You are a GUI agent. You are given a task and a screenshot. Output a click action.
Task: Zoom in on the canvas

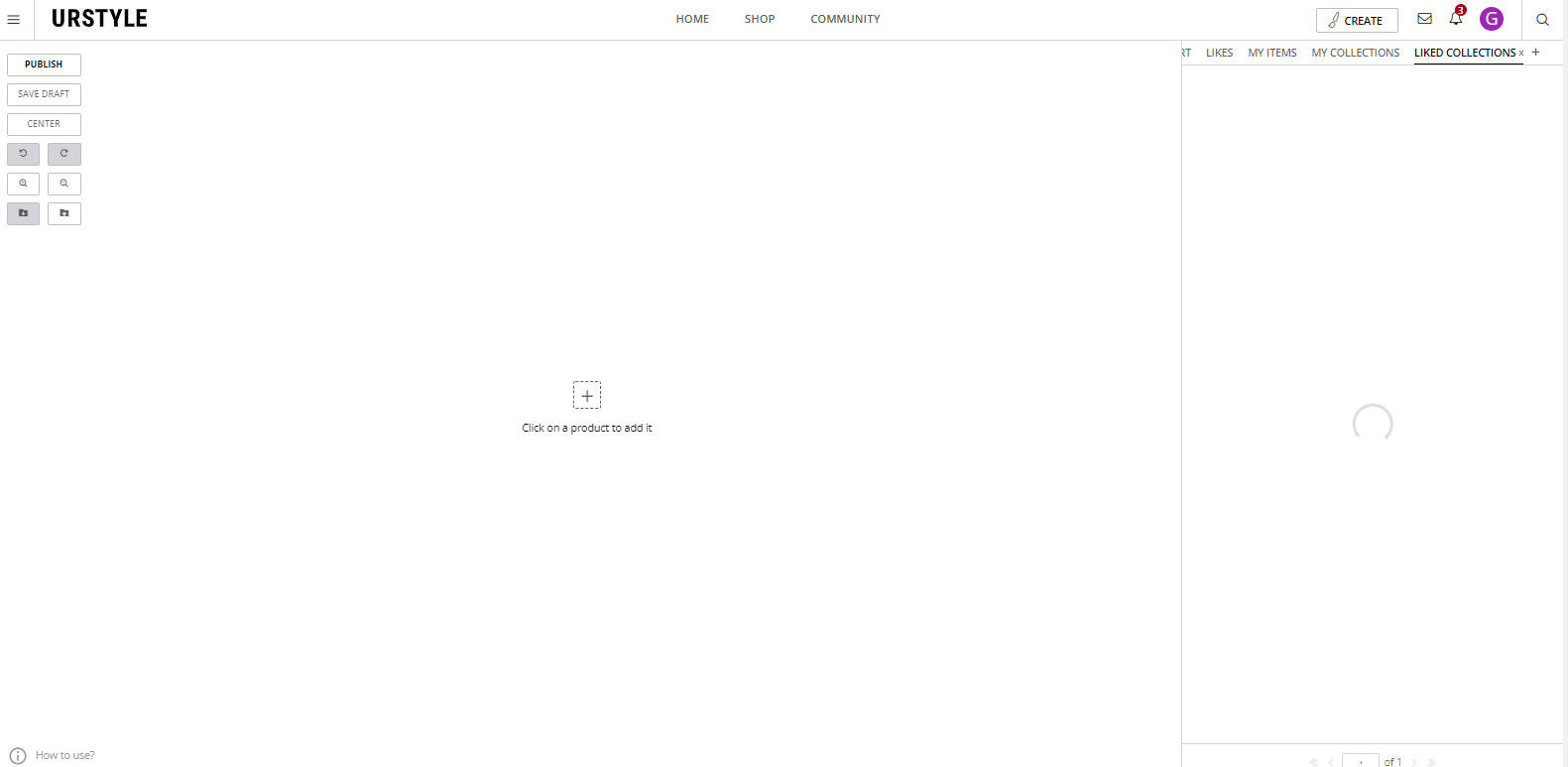coord(23,184)
